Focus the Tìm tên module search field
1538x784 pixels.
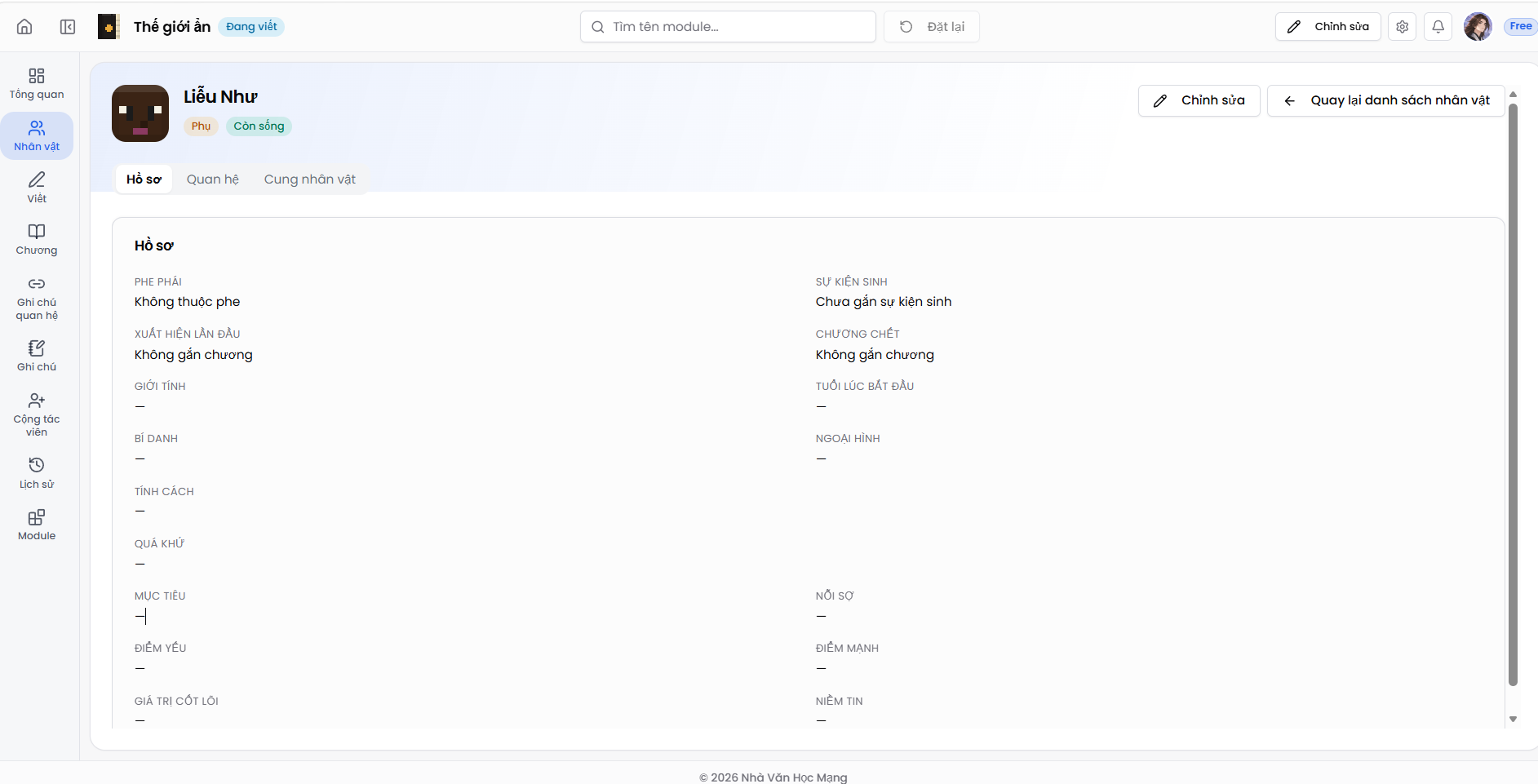tap(728, 27)
